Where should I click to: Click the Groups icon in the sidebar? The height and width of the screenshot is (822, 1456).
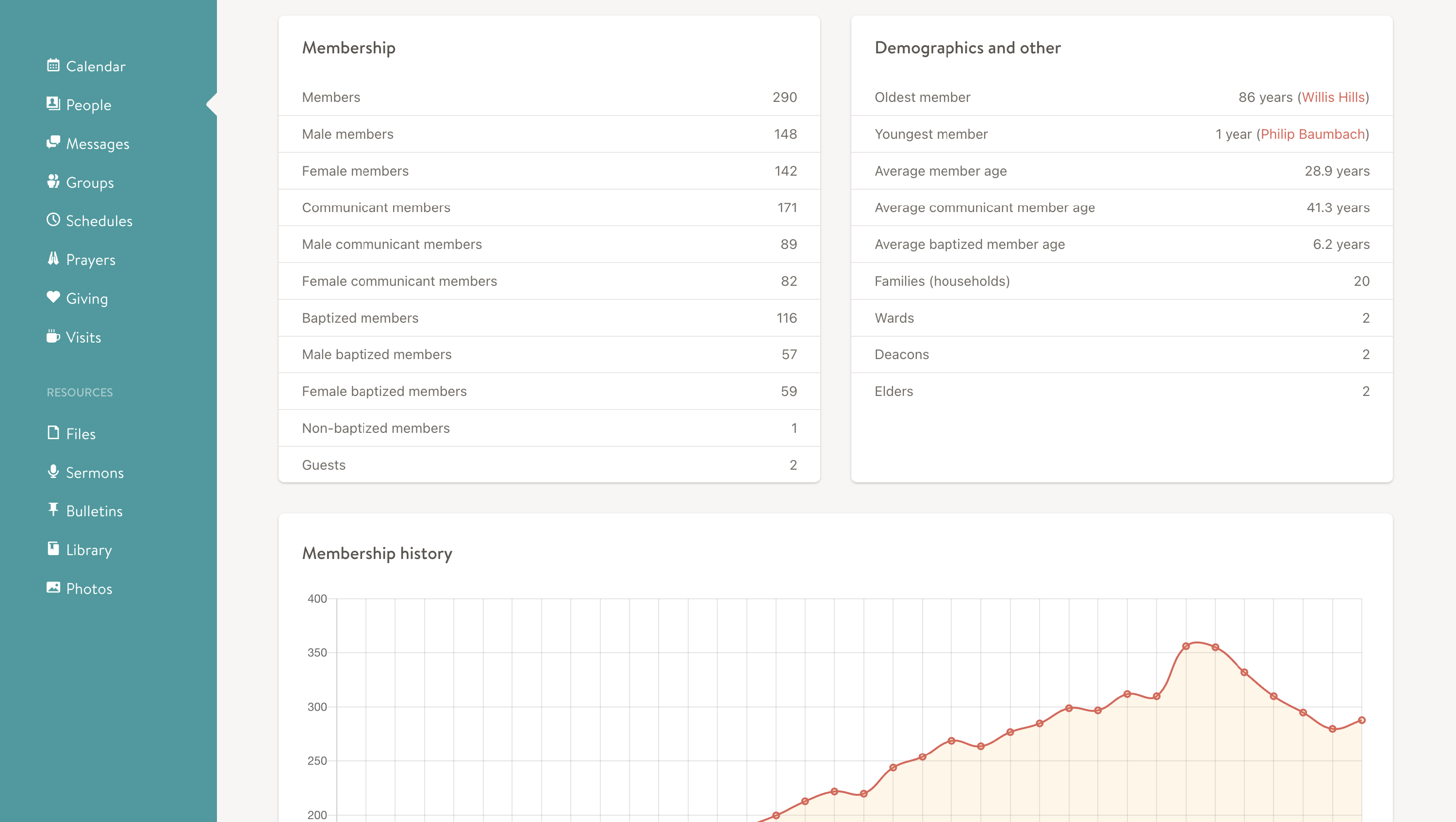pyautogui.click(x=53, y=181)
